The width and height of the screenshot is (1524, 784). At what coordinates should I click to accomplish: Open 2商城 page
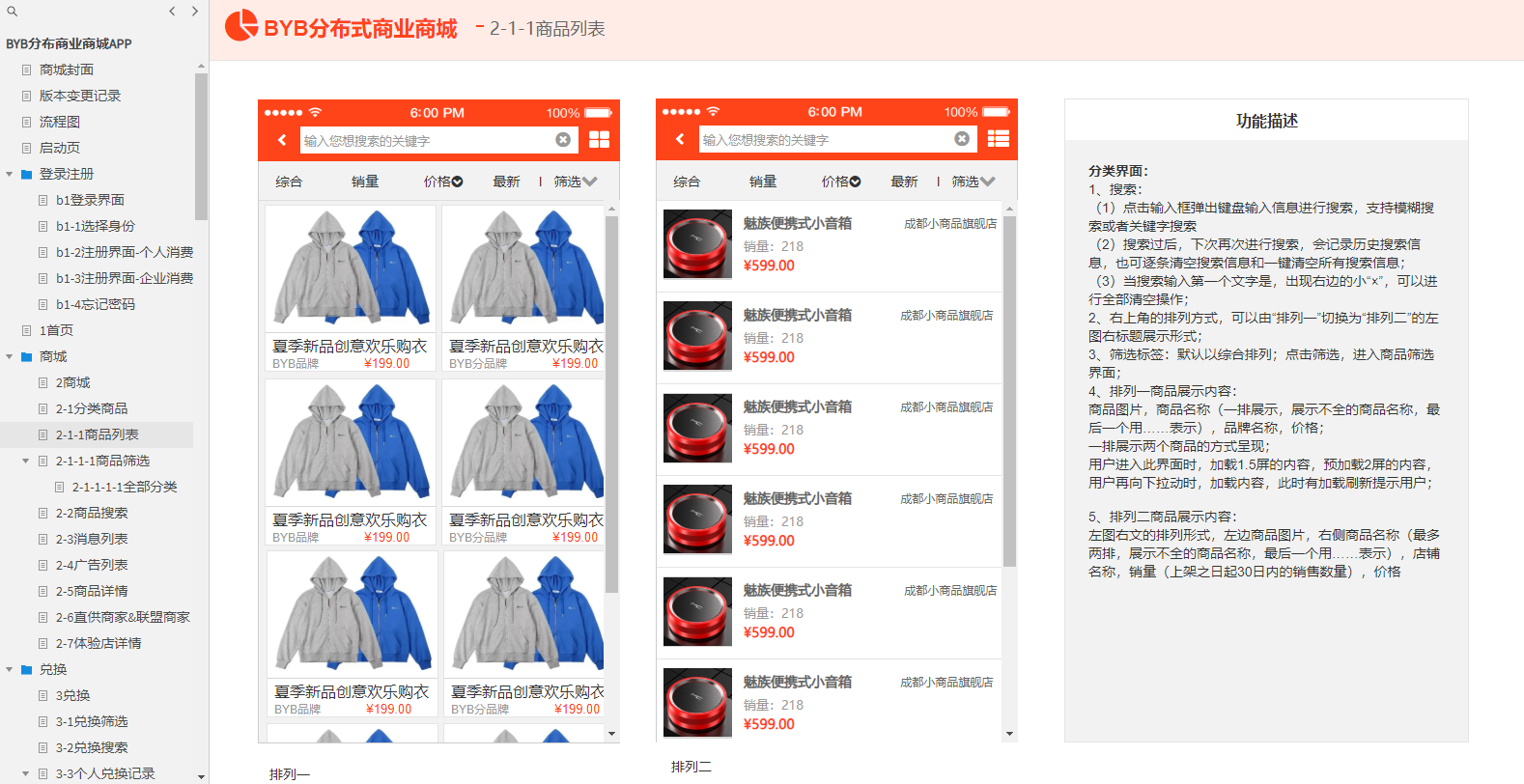pyautogui.click(x=72, y=382)
